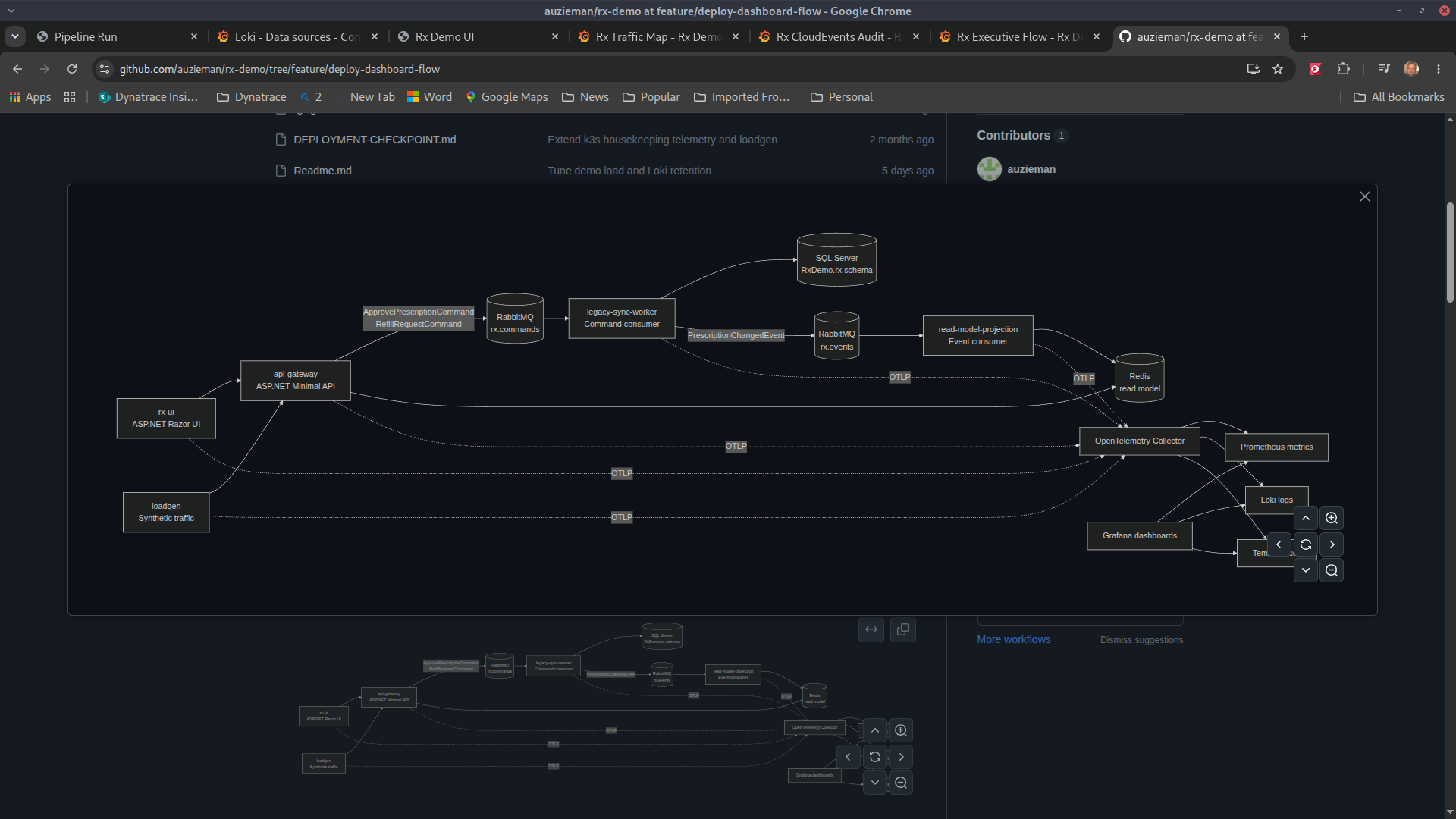Viewport: 1456px width, 819px height.
Task: Go back to the previous page
Action: [17, 69]
